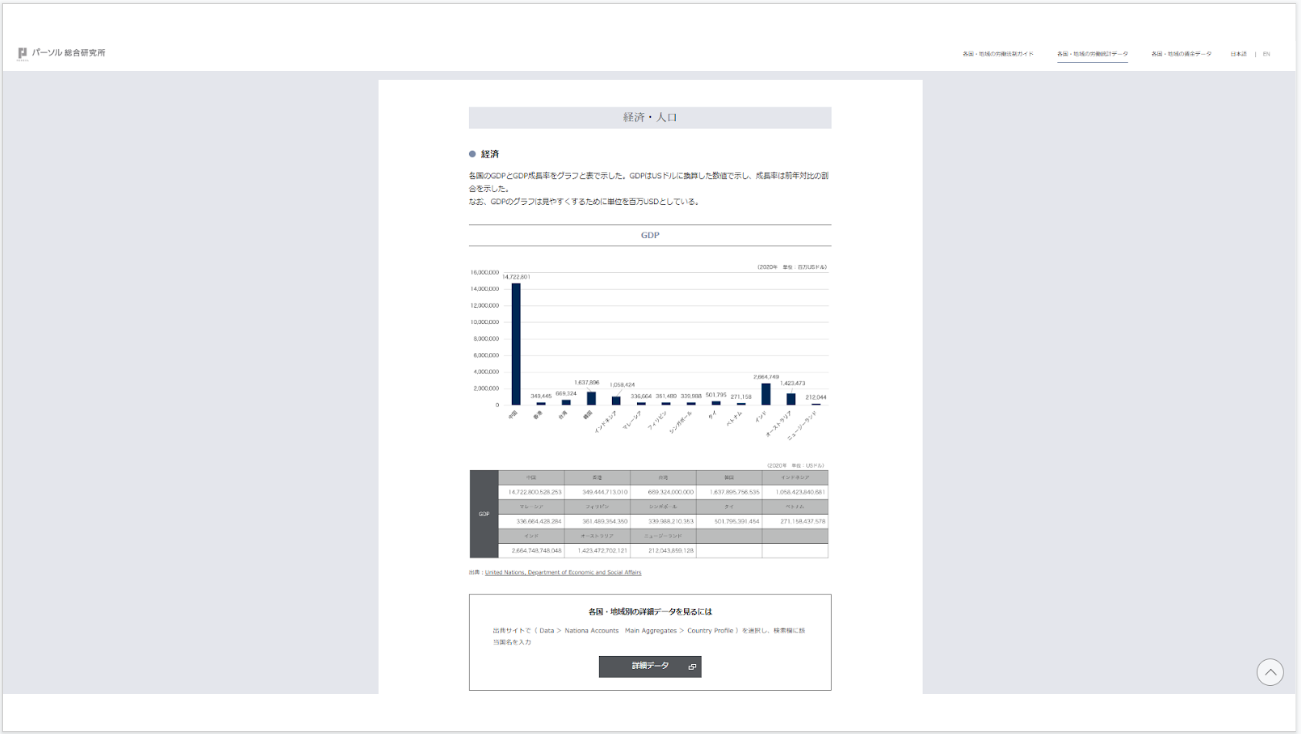Switch language to 日本語
The width and height of the screenshot is (1301, 734).
[1238, 54]
